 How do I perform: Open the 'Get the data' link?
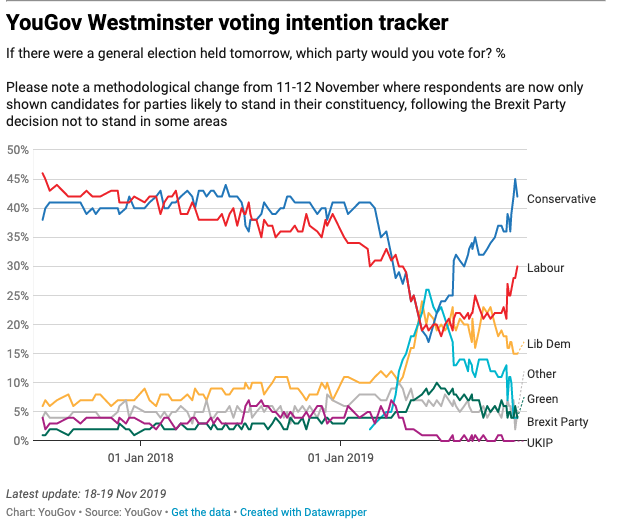point(201,512)
